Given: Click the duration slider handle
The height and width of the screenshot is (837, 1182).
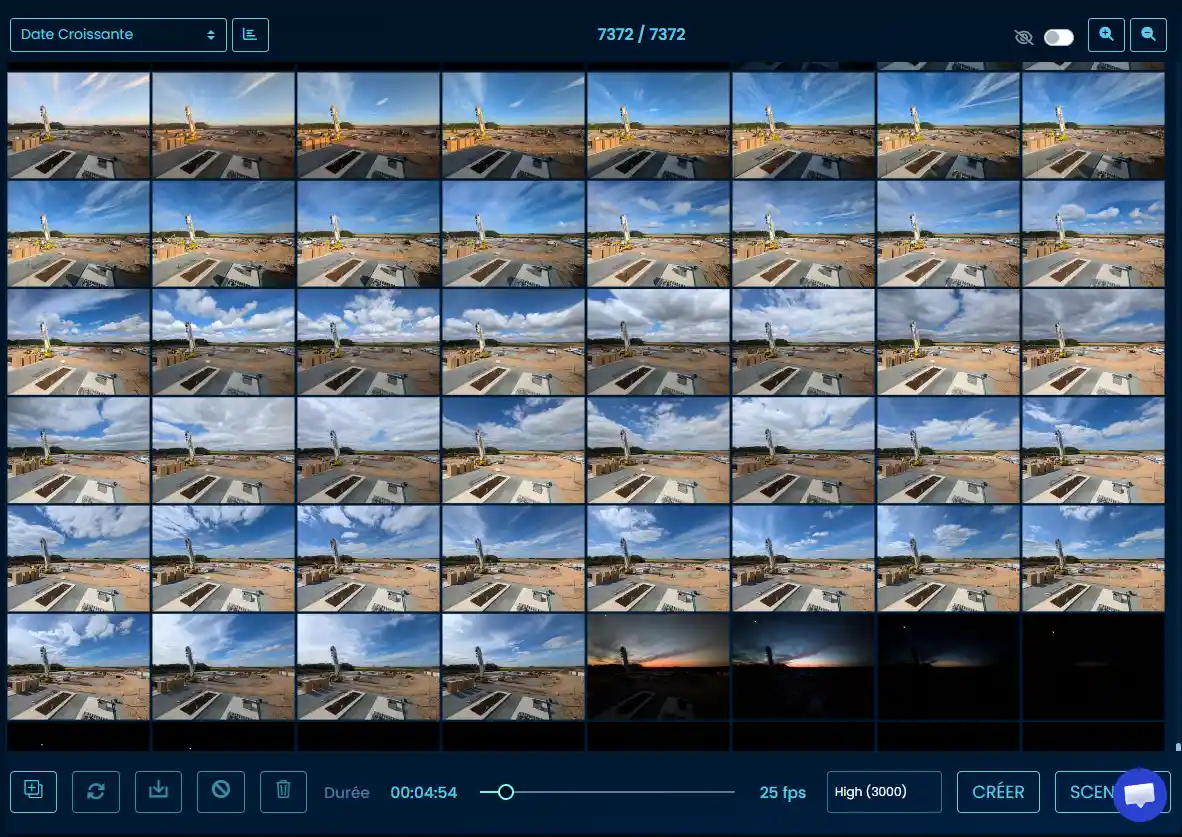Looking at the screenshot, I should click(506, 792).
